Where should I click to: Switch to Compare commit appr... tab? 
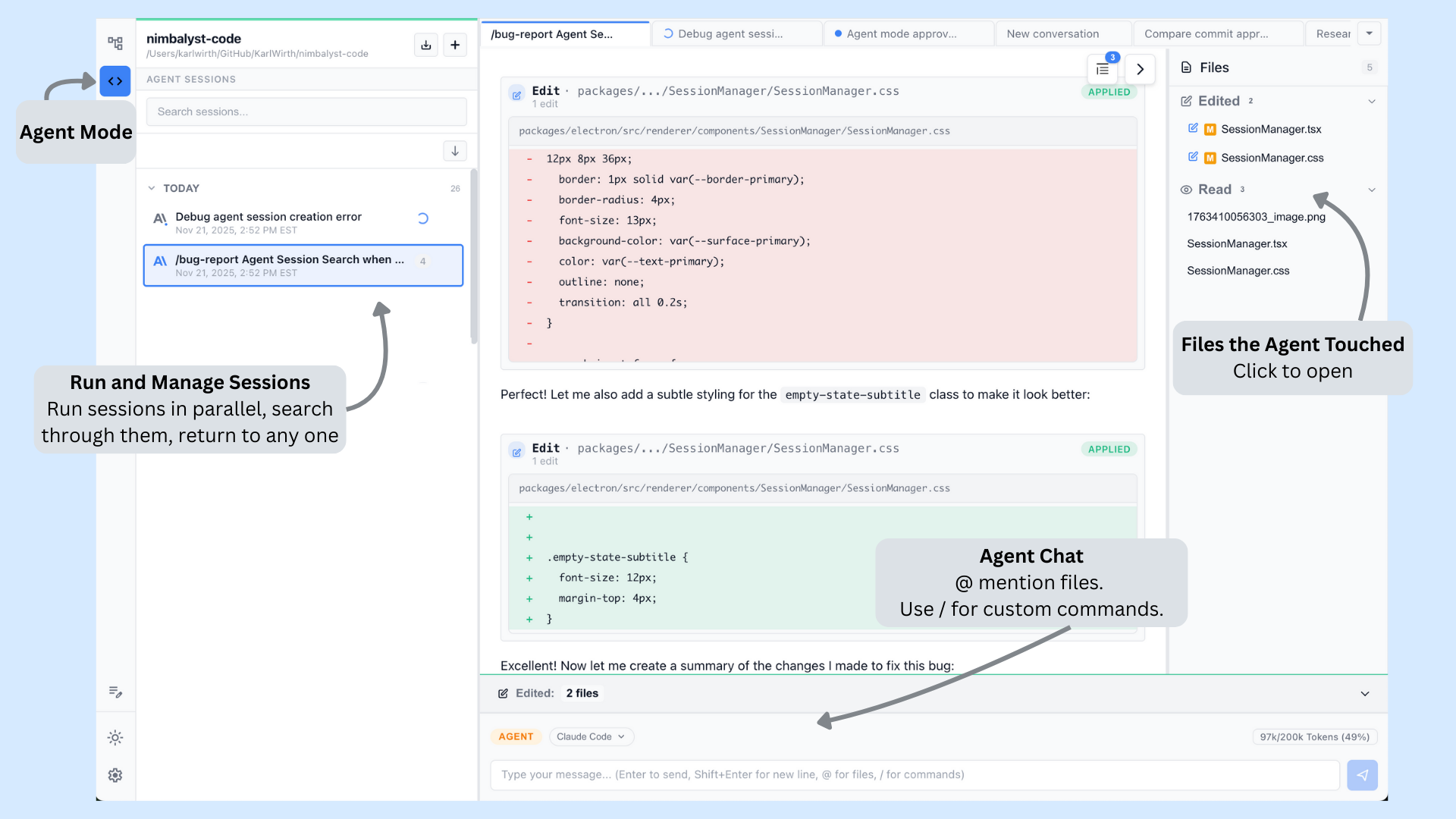coord(1206,34)
